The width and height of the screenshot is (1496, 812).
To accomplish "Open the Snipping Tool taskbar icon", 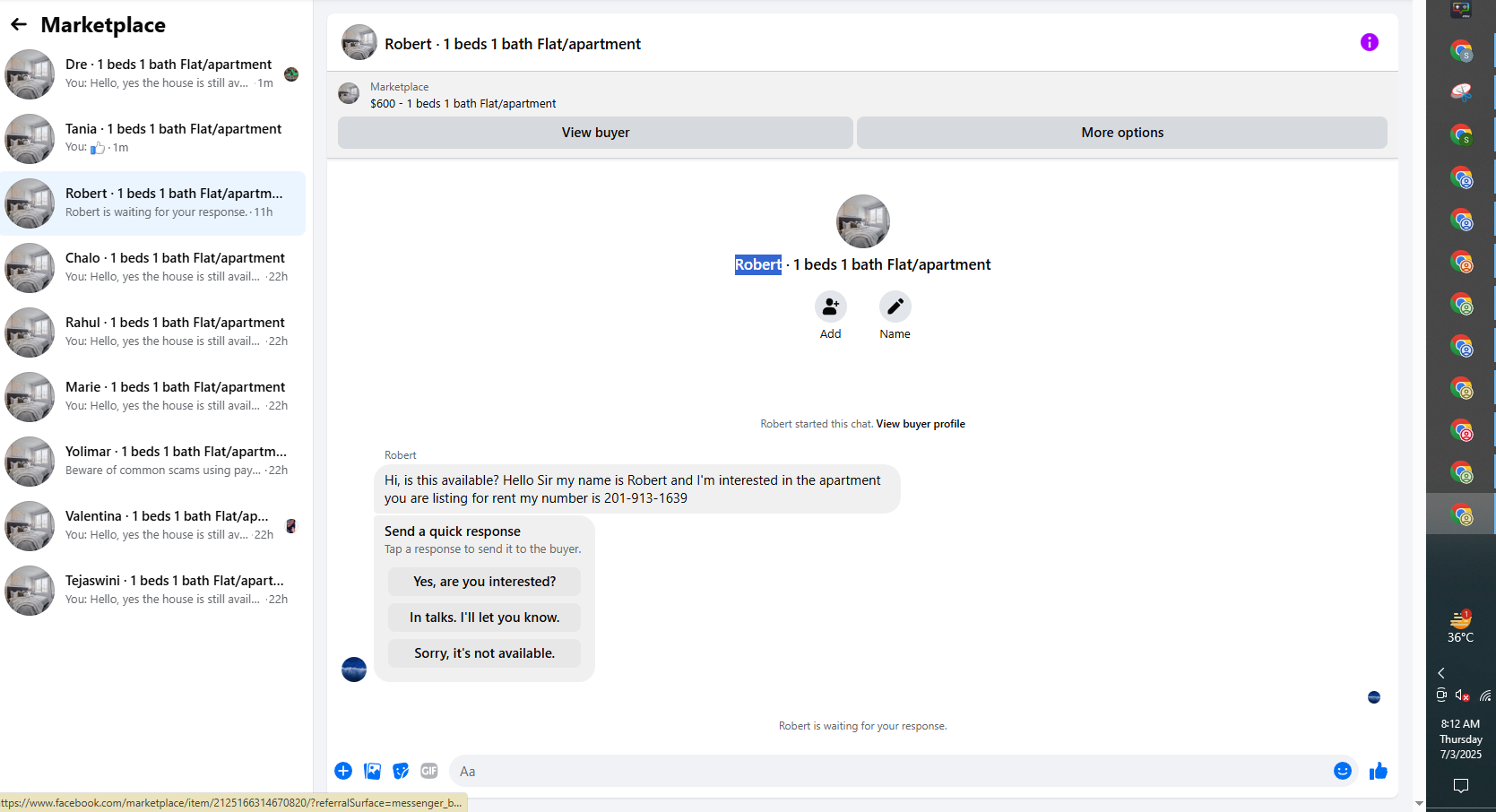I will point(1461,92).
